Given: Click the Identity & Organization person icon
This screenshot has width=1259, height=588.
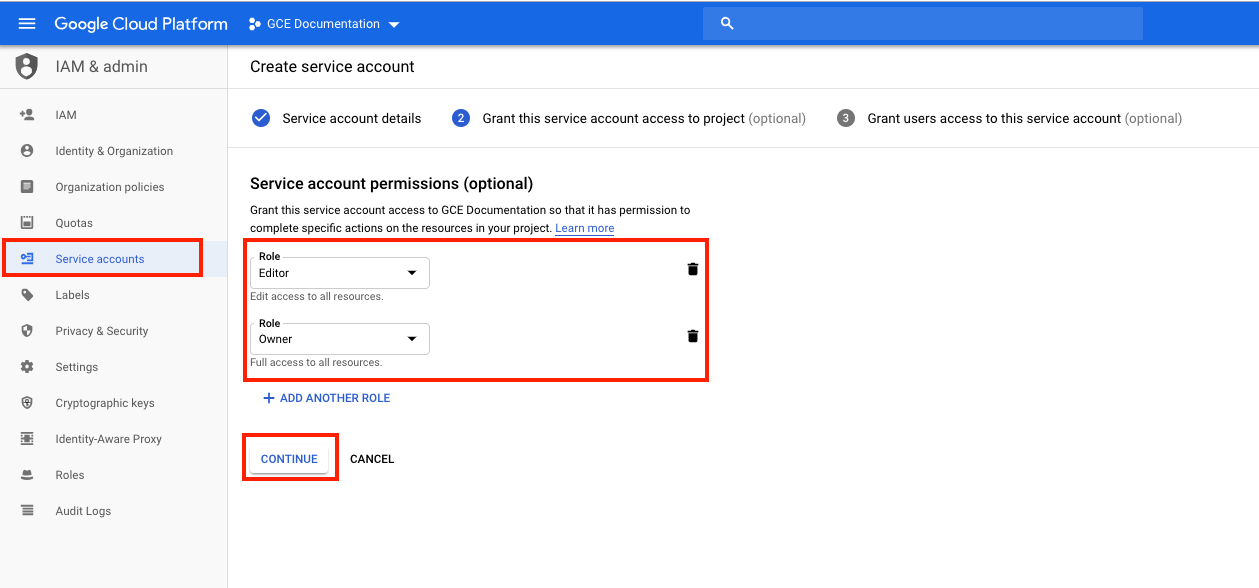Looking at the screenshot, I should point(27,151).
